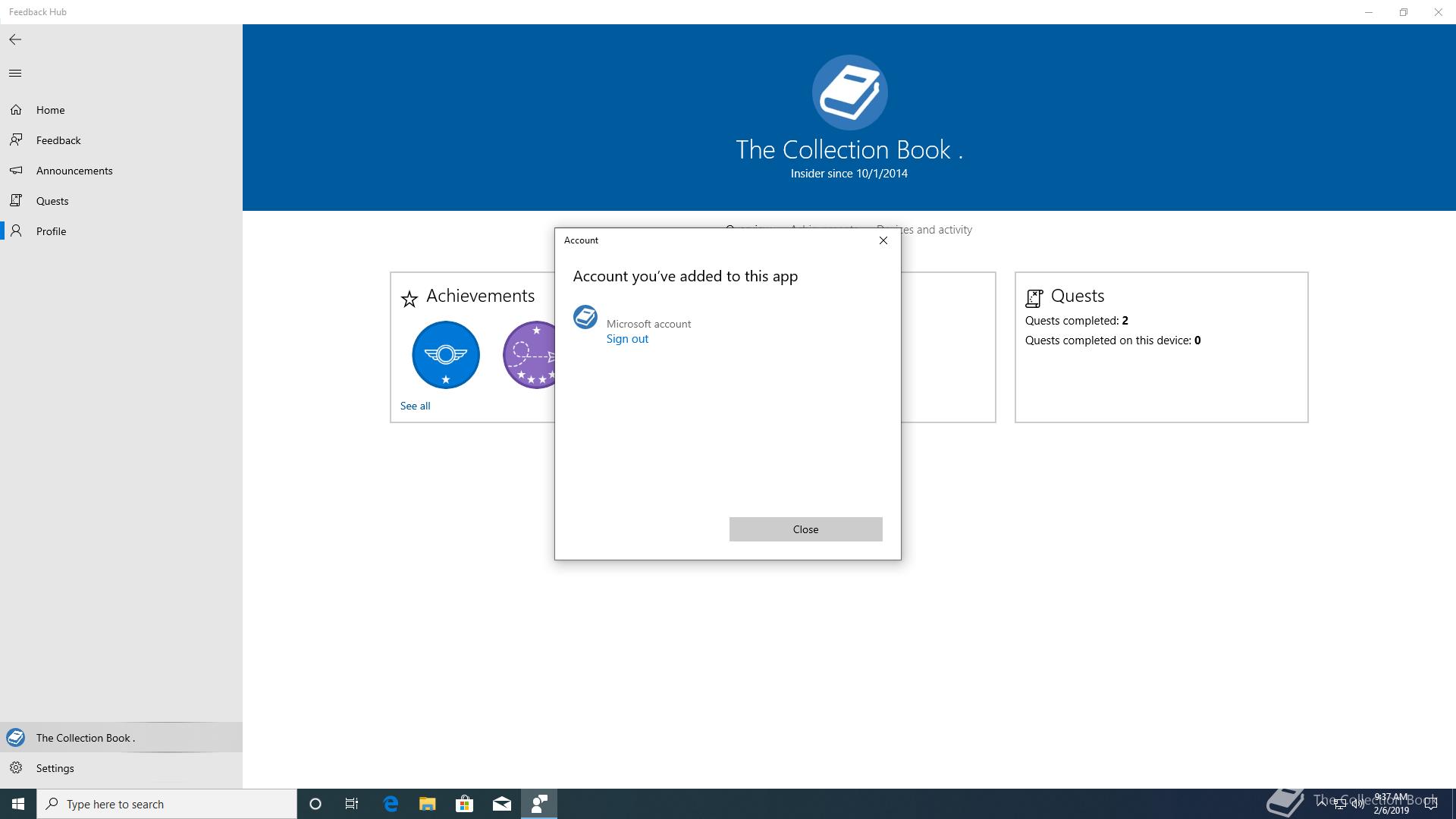
Task: Click the Quests scroll icon in sidebar
Action: point(16,200)
